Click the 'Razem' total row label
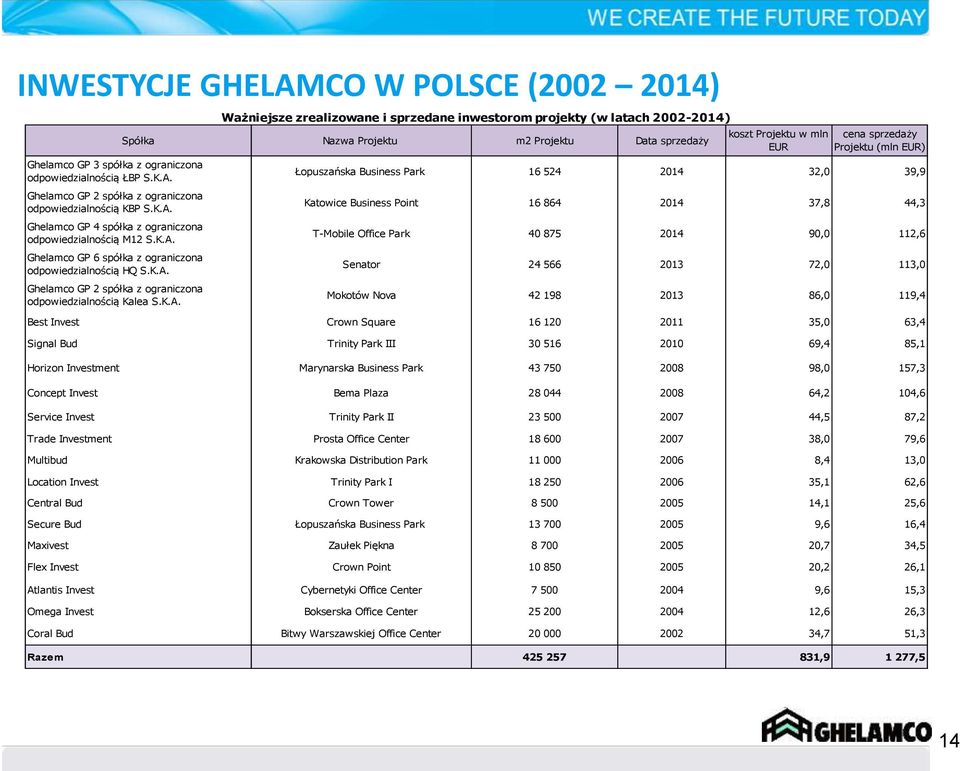The image size is (960, 771). pyautogui.click(x=45, y=657)
